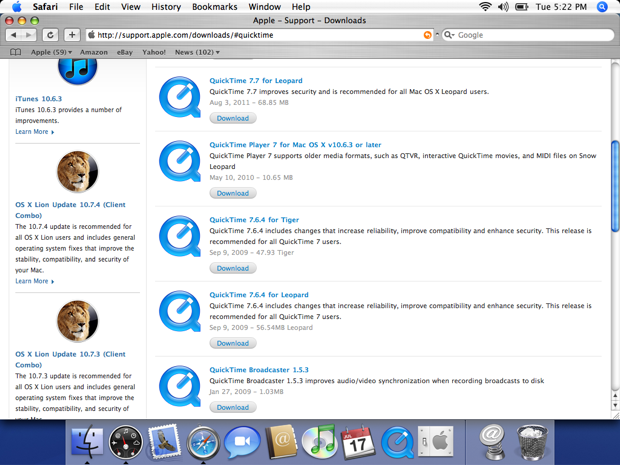Open the QuickTime 7.6.4 for Leopard title link
Screen dimensions: 620x465
point(259,295)
